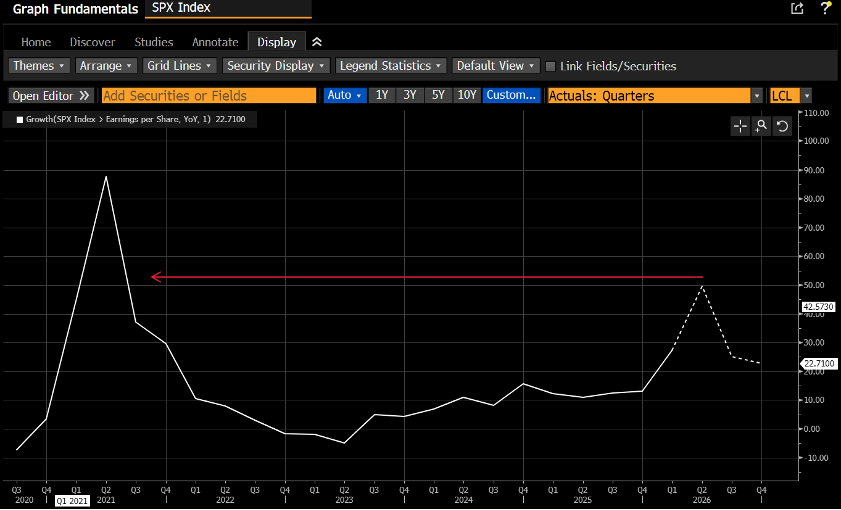The height and width of the screenshot is (510, 841).
Task: Open the Arrange dropdown
Action: coord(106,66)
